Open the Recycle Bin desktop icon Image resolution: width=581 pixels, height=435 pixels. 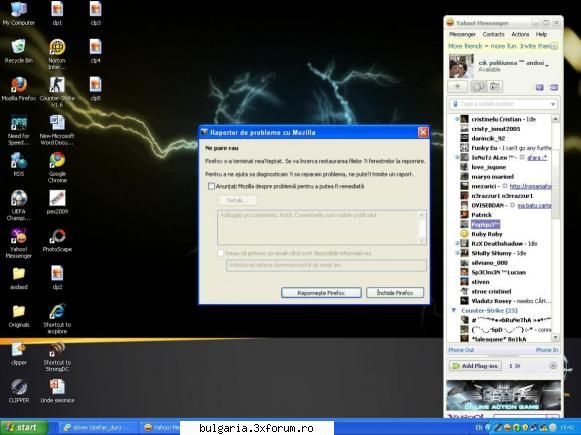[19, 52]
